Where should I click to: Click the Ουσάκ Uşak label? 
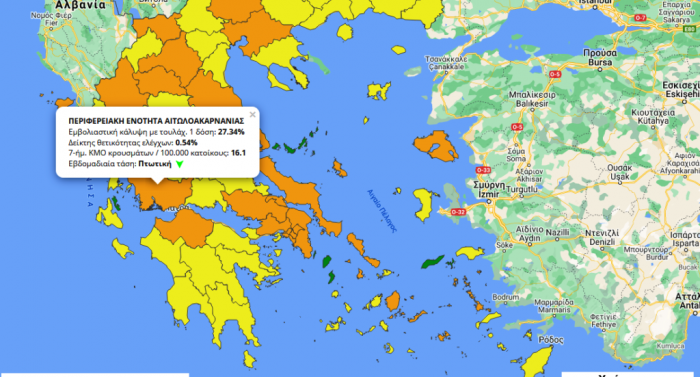pos(620,172)
